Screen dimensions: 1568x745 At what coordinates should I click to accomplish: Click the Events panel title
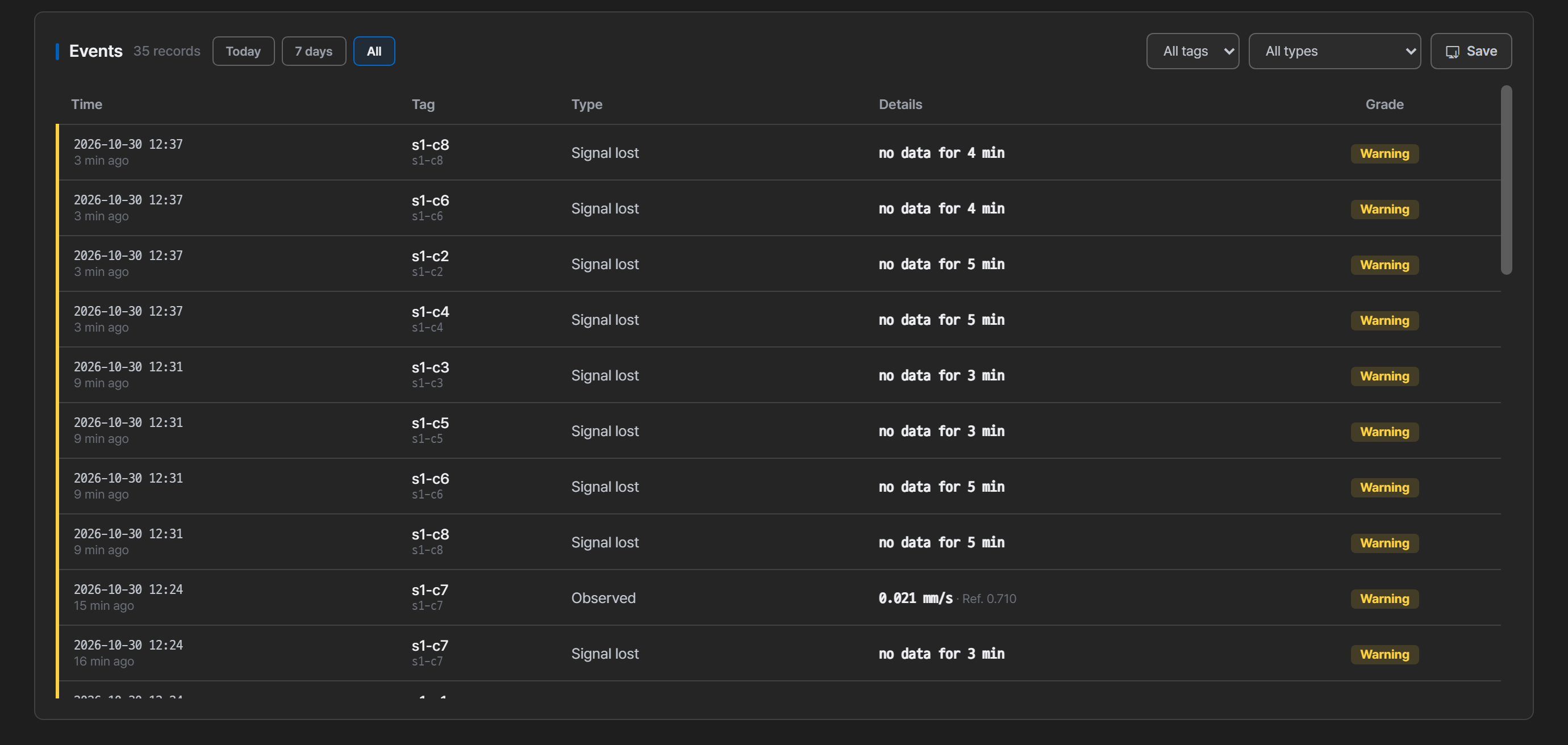coord(95,51)
